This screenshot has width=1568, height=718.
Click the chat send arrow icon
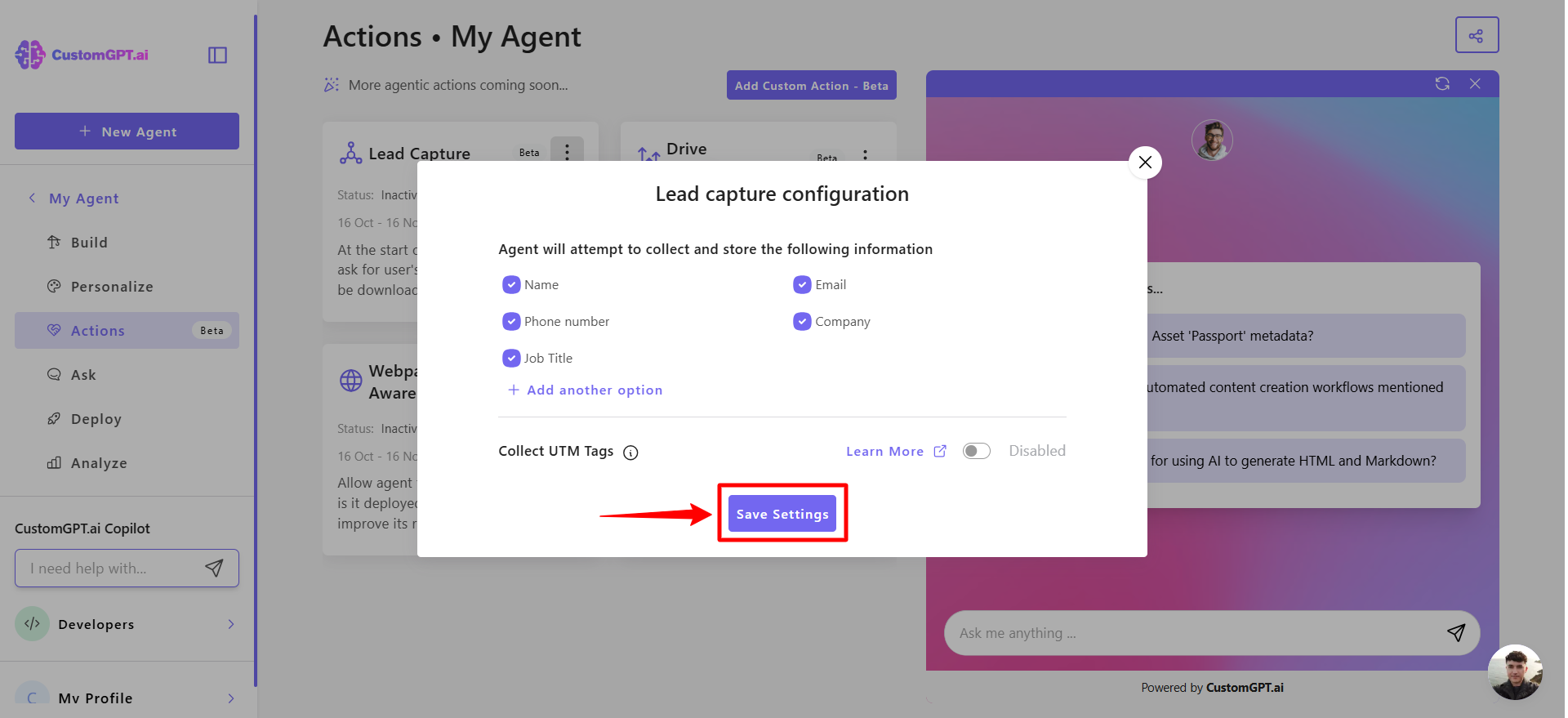tap(1456, 632)
